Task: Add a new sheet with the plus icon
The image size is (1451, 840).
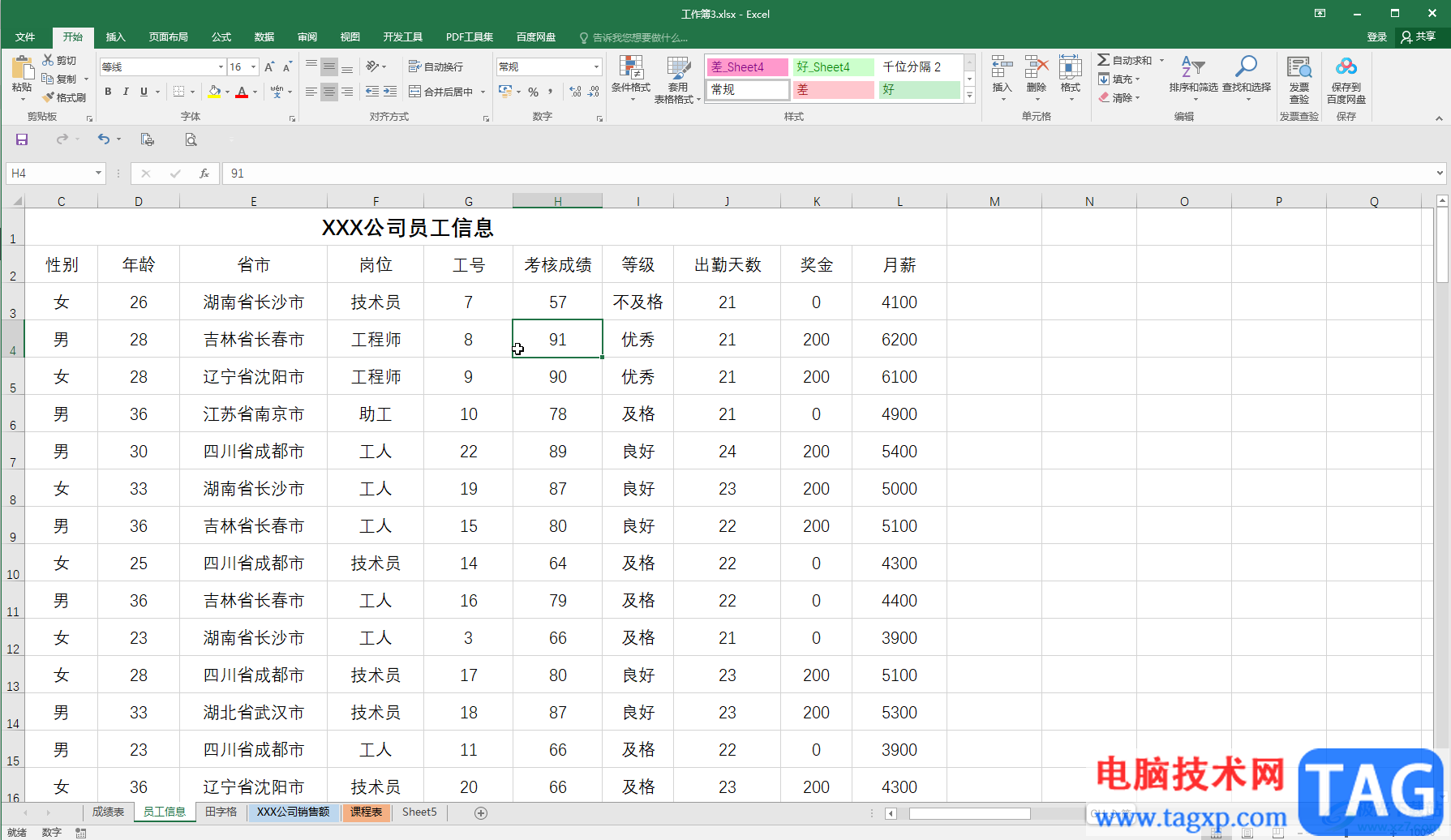Action: (481, 812)
